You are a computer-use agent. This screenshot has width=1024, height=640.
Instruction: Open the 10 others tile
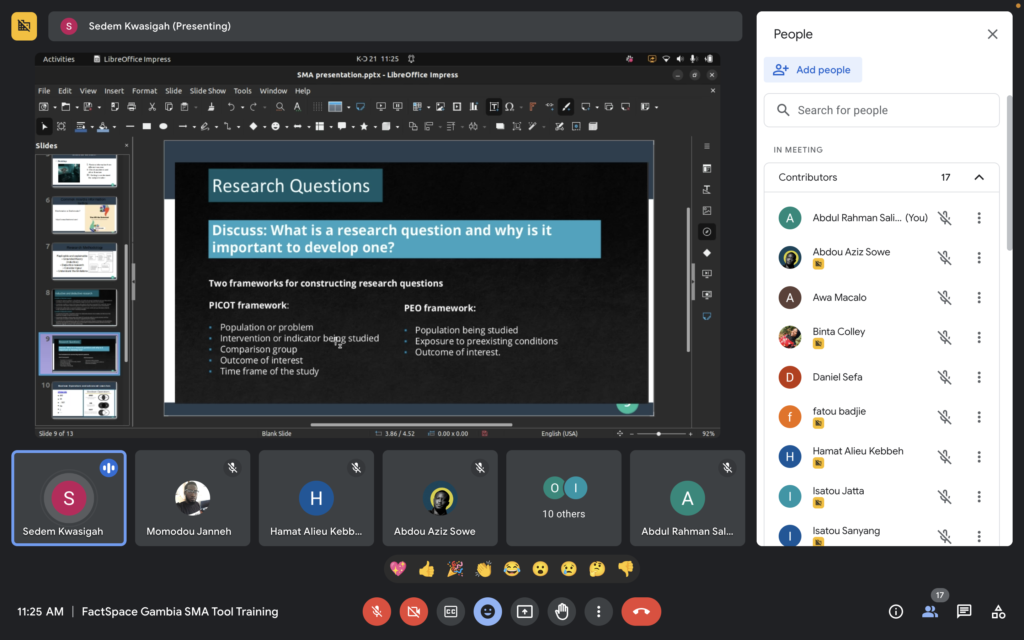[564, 498]
